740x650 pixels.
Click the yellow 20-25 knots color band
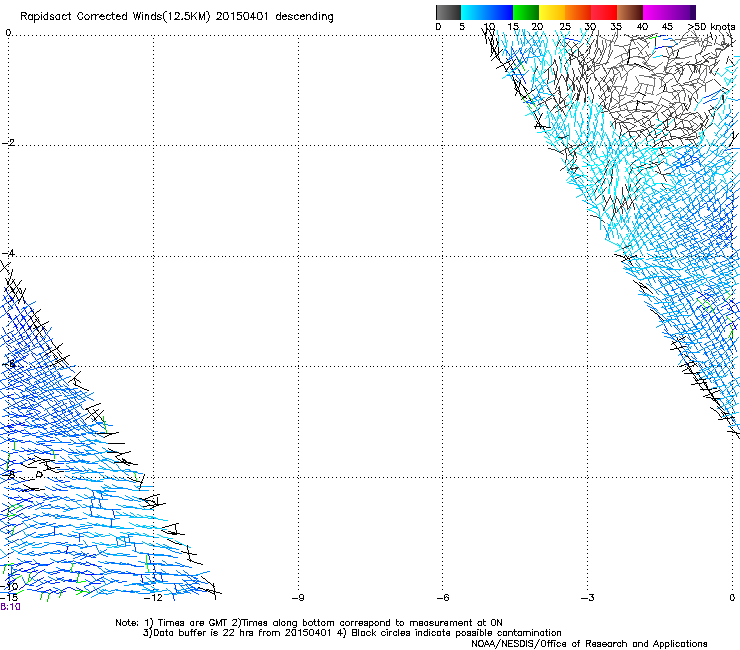[x=552, y=12]
